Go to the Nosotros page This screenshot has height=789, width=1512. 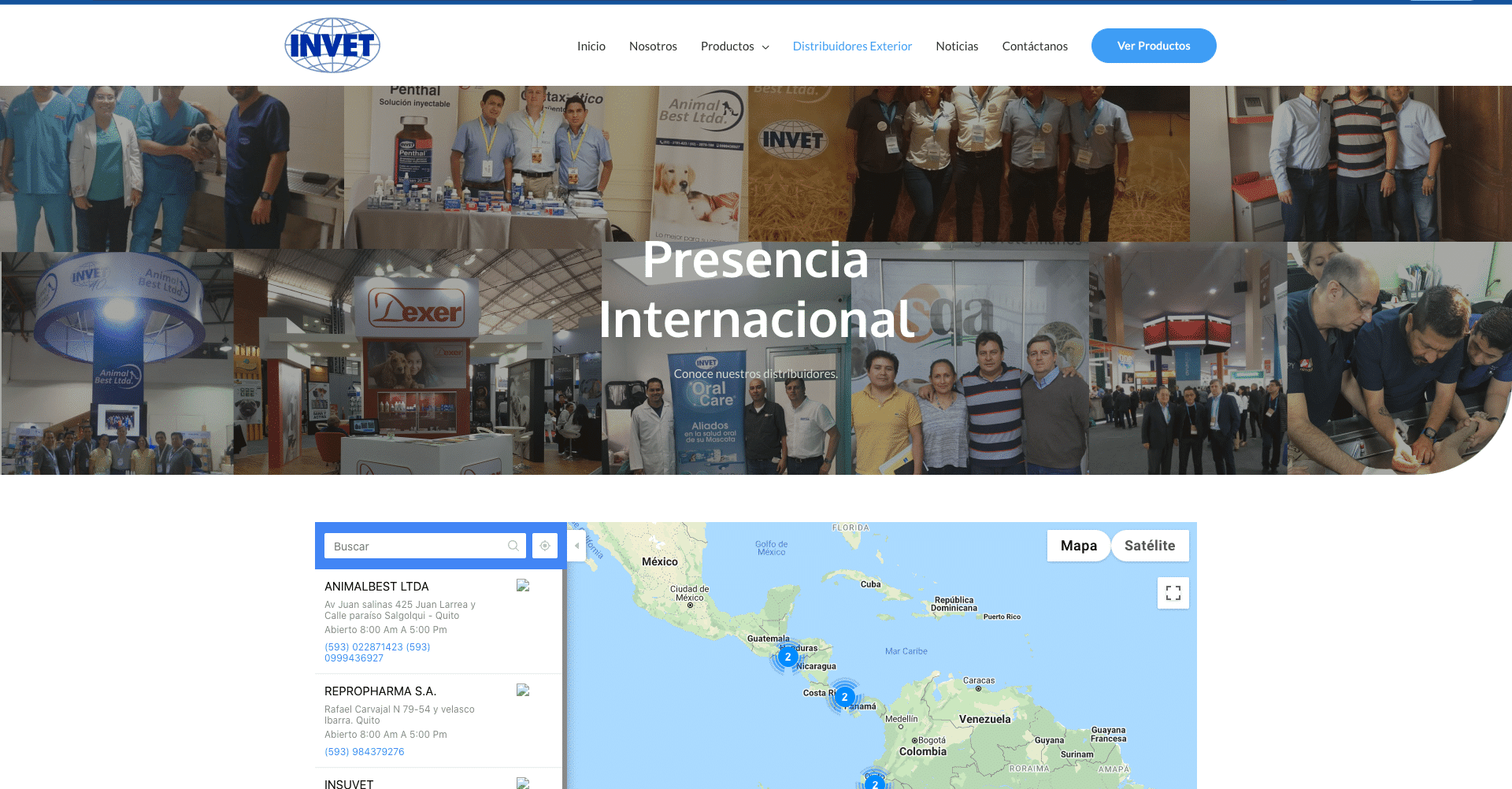653,46
